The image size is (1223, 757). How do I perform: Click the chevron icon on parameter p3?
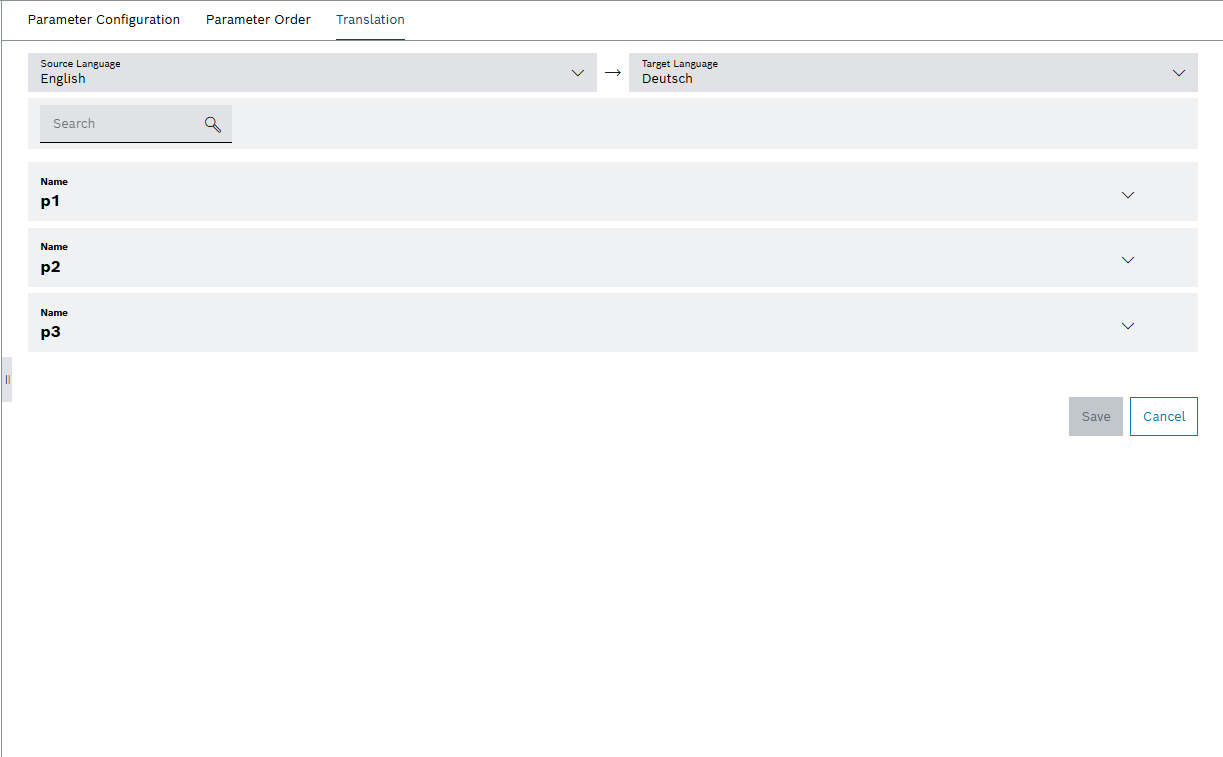(x=1128, y=326)
